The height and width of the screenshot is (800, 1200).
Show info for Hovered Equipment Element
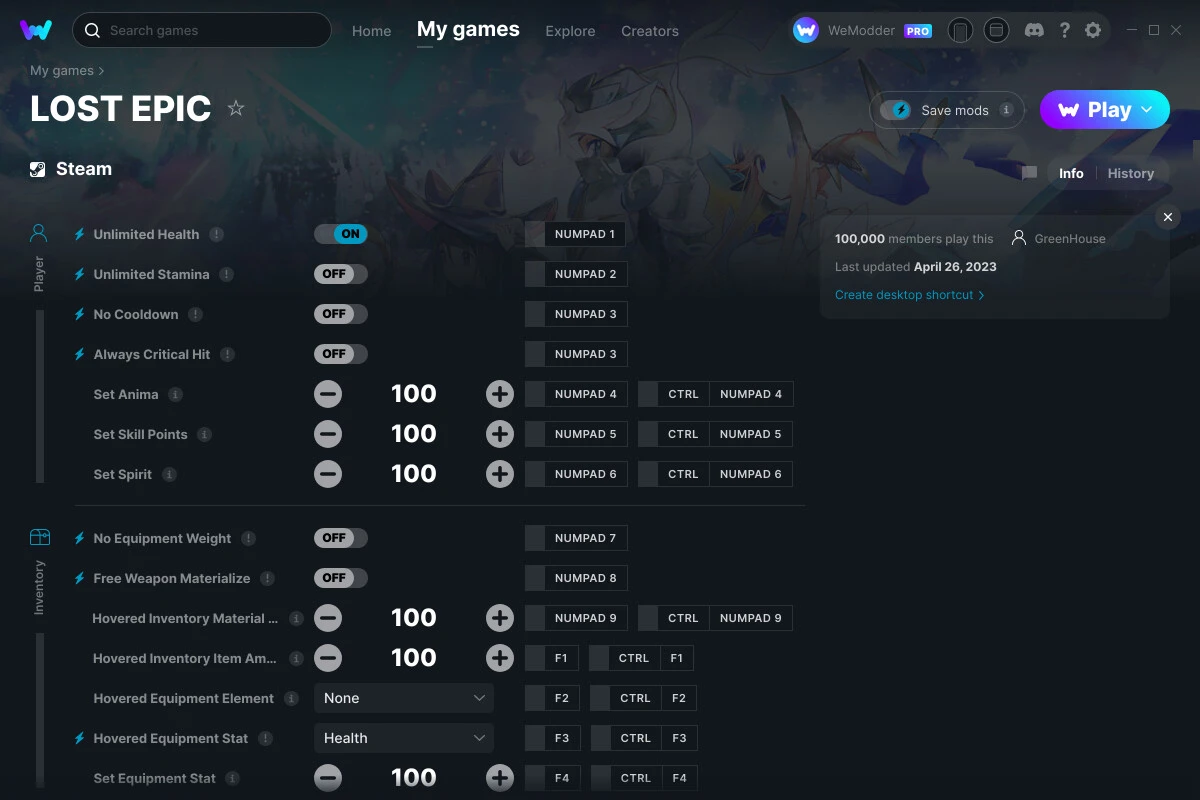291,698
